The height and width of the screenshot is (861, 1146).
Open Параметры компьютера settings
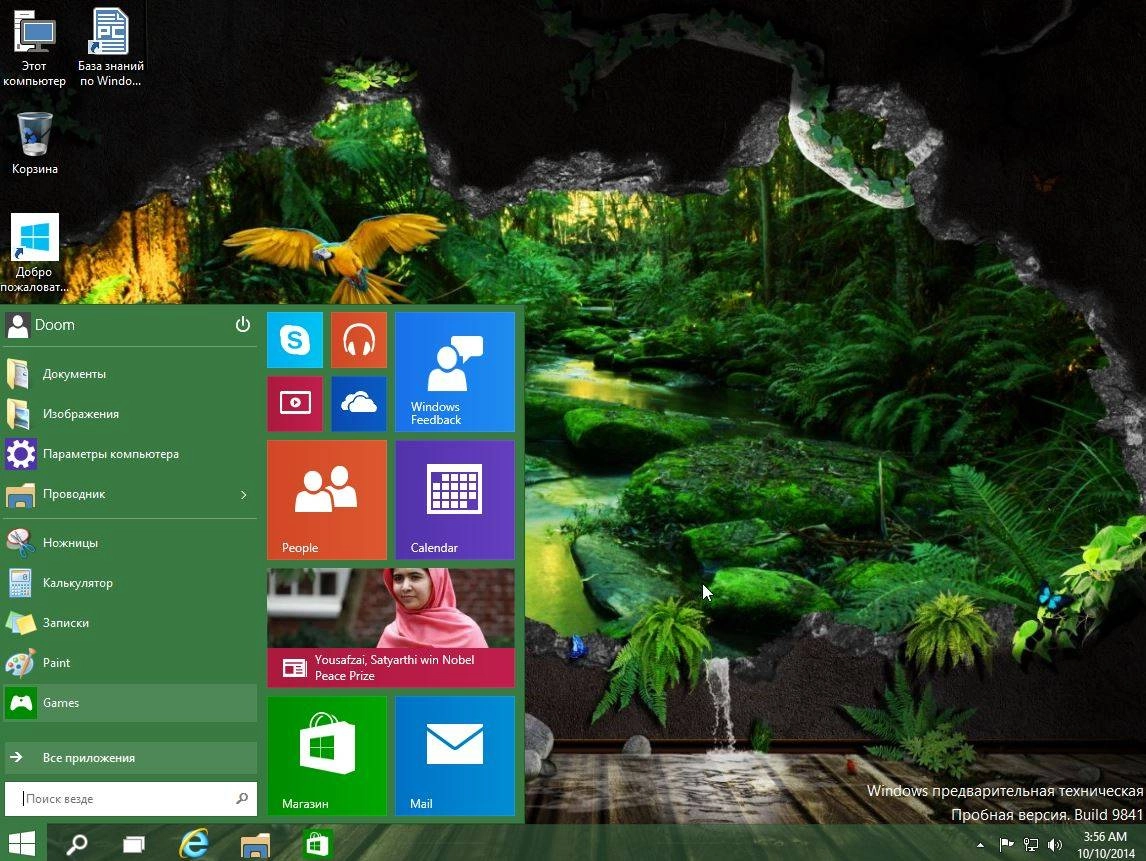coord(130,454)
